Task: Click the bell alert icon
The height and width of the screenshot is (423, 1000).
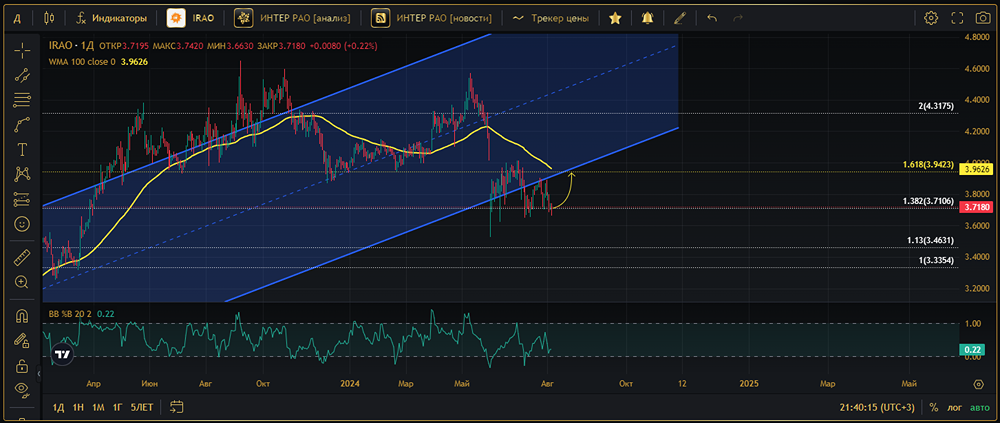Action: click(648, 18)
